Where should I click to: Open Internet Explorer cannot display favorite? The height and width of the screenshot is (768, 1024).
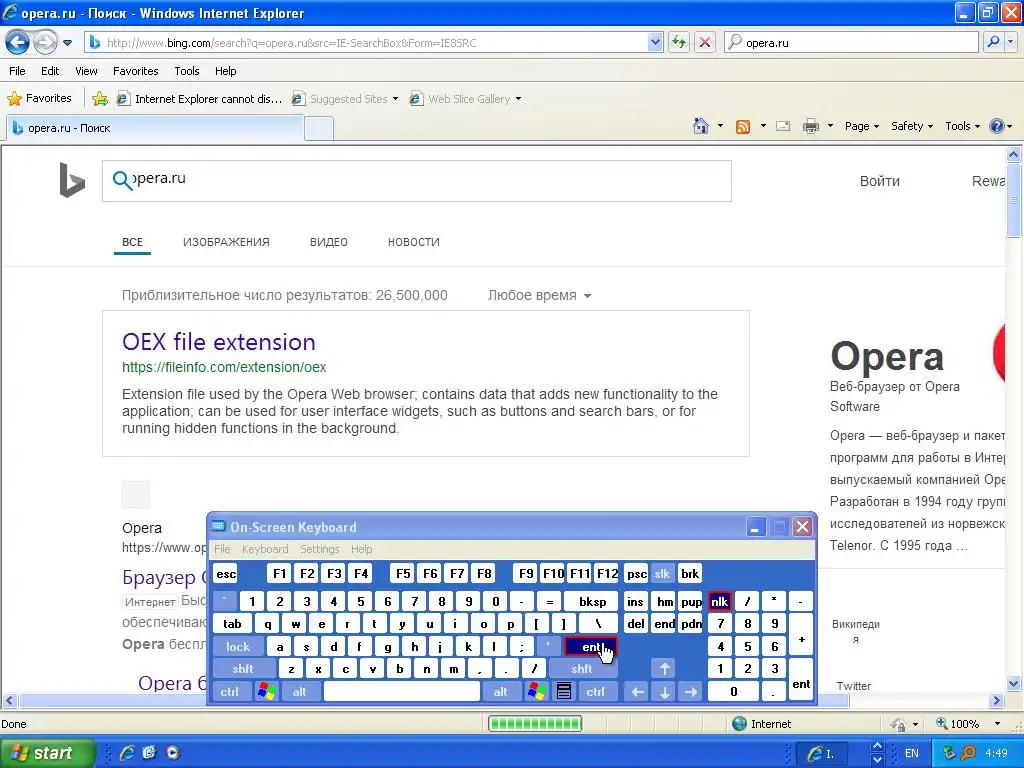pyautogui.click(x=199, y=99)
